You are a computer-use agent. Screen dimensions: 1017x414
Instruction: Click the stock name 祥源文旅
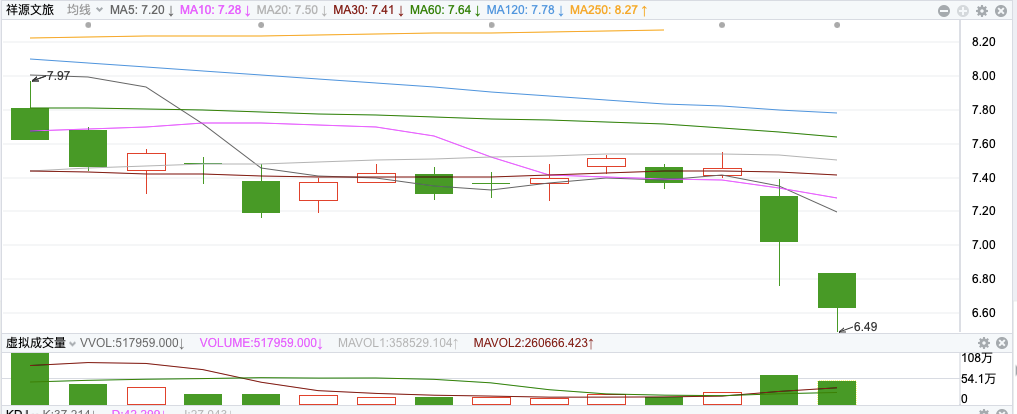click(x=30, y=10)
